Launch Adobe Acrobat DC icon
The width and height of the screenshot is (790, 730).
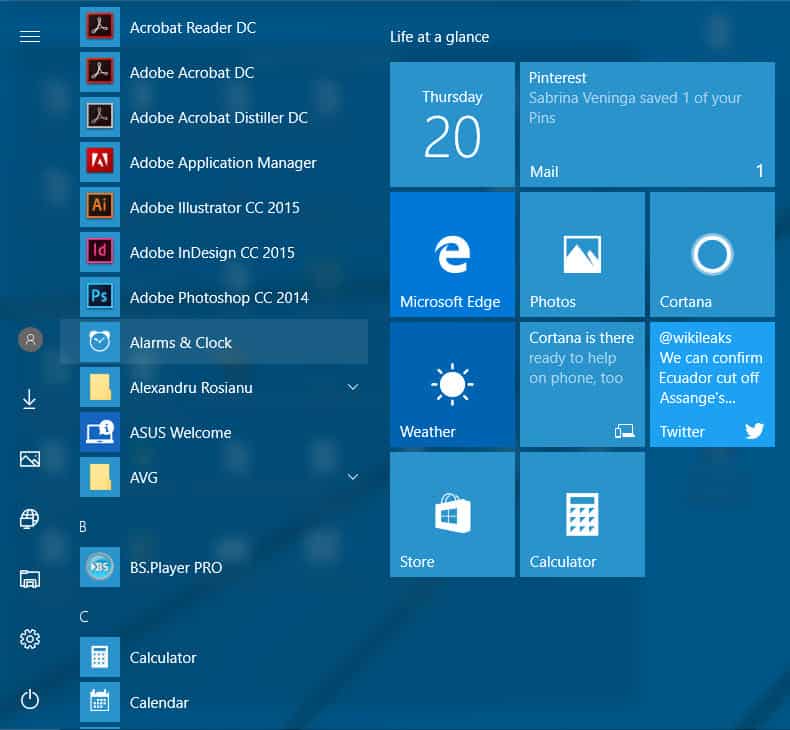pyautogui.click(x=100, y=72)
